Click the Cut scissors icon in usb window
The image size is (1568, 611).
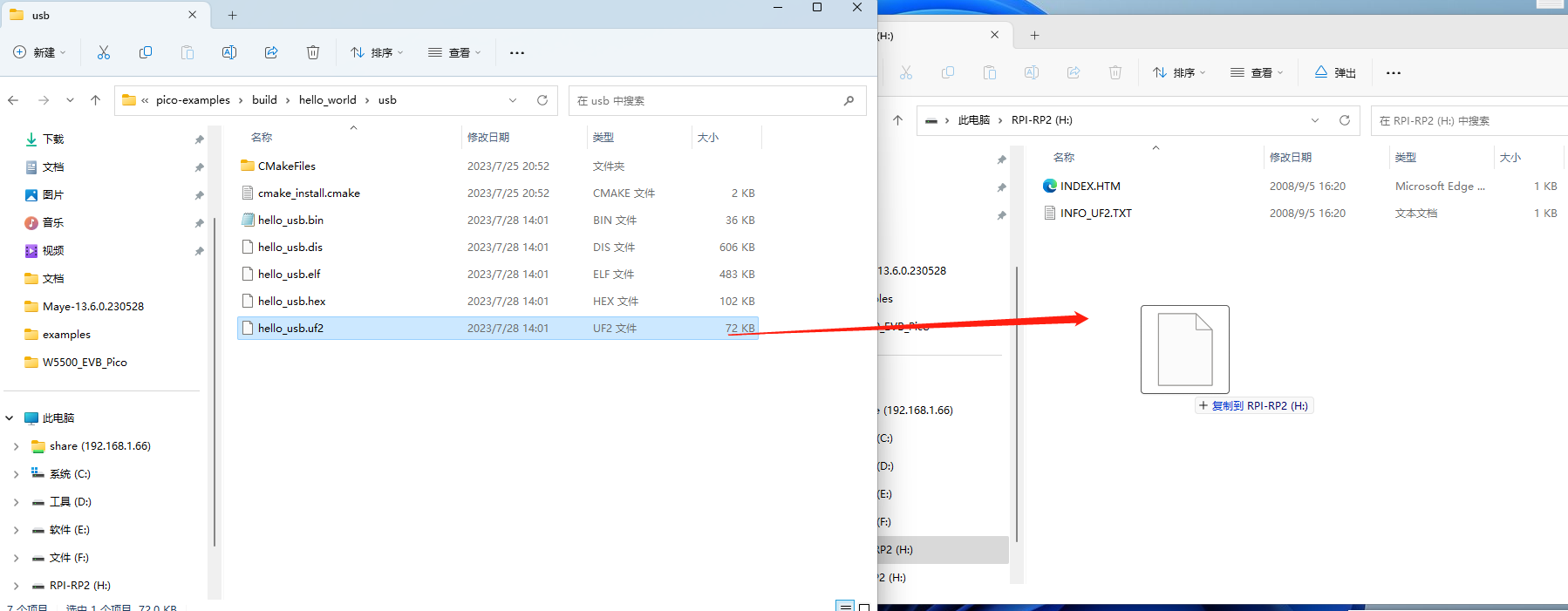104,53
